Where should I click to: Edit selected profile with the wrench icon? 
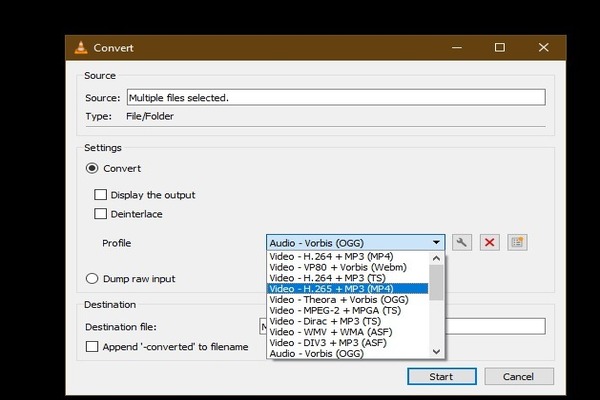click(461, 242)
